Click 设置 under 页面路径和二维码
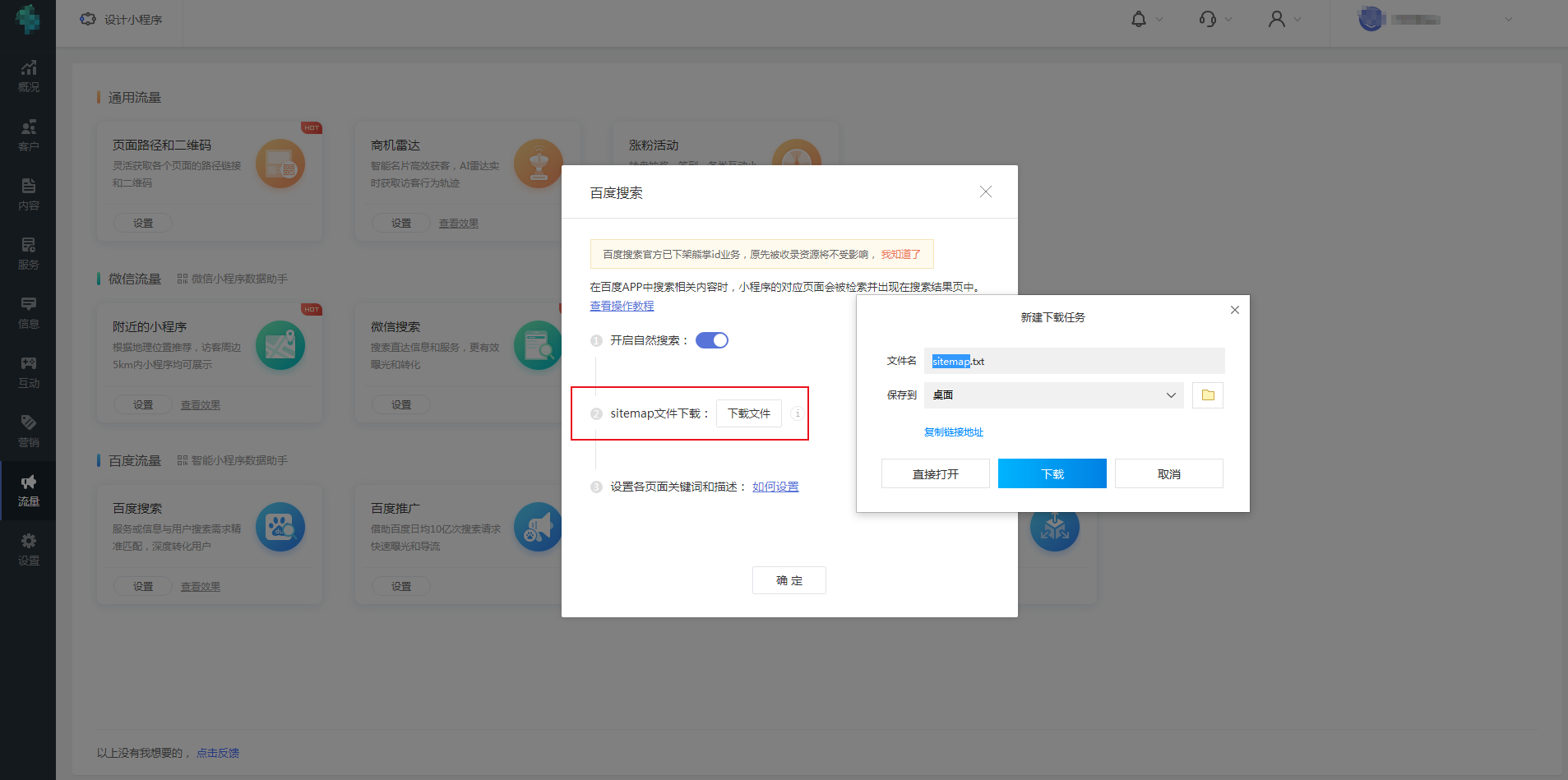 tap(143, 223)
